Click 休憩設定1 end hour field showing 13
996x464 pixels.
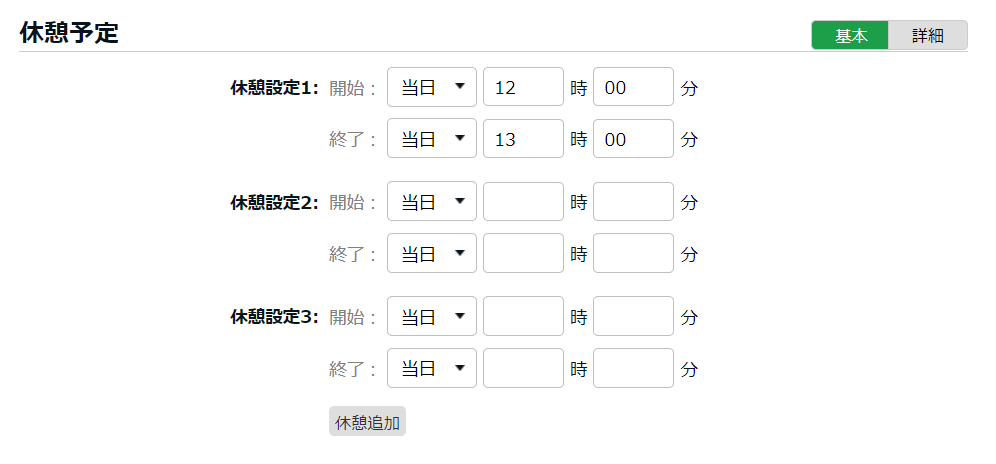523,139
